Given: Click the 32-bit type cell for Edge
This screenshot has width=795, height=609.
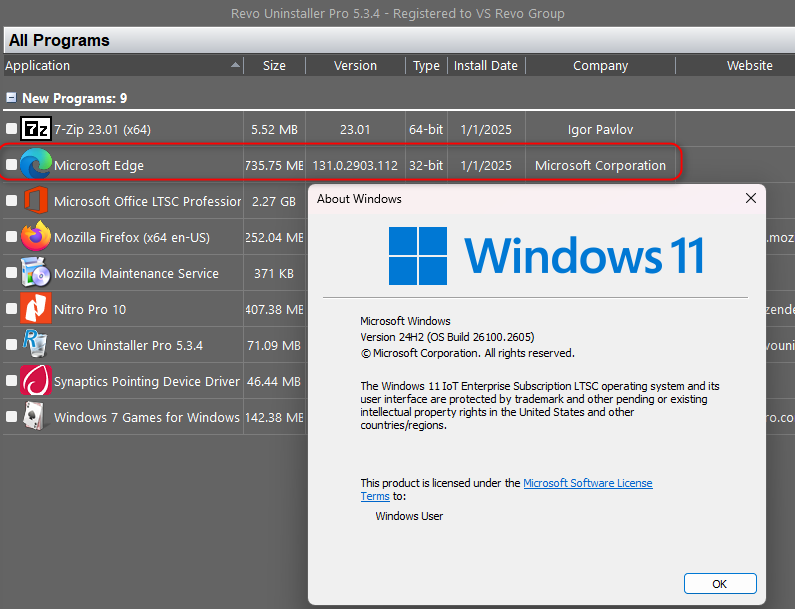Looking at the screenshot, I should click(x=426, y=165).
